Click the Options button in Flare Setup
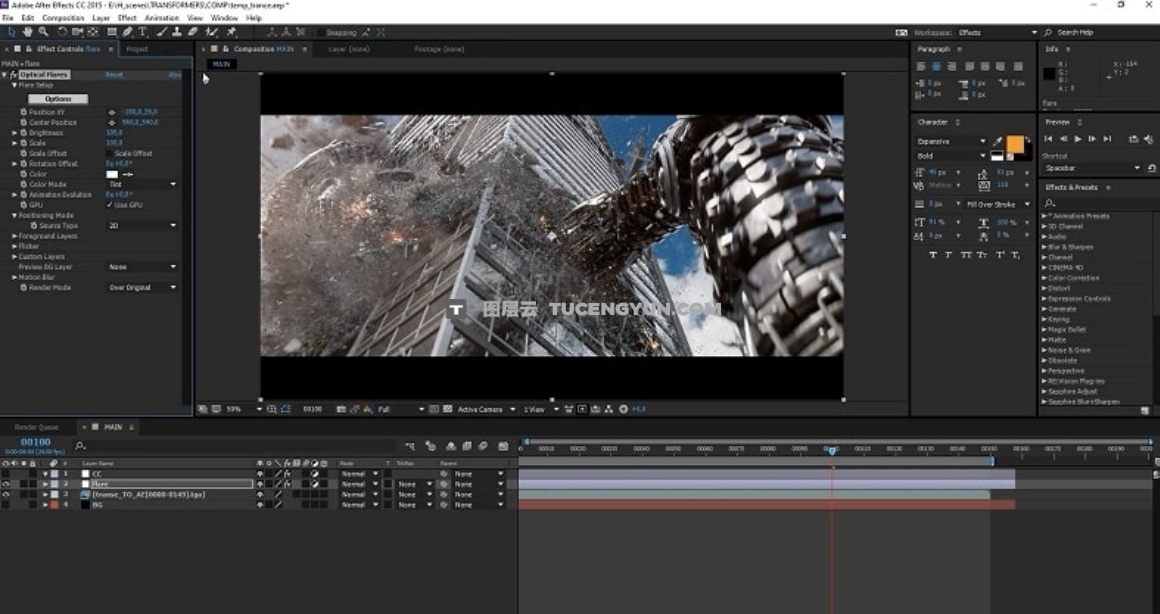This screenshot has height=614, width=1160. pyautogui.click(x=58, y=99)
